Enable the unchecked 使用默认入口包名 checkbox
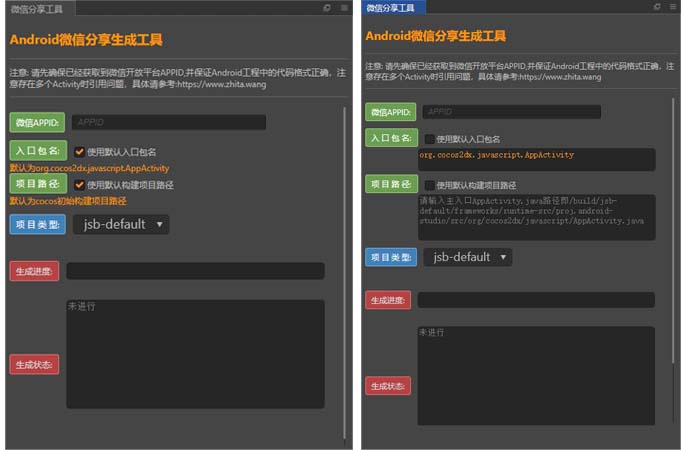684x450 pixels. [x=429, y=139]
